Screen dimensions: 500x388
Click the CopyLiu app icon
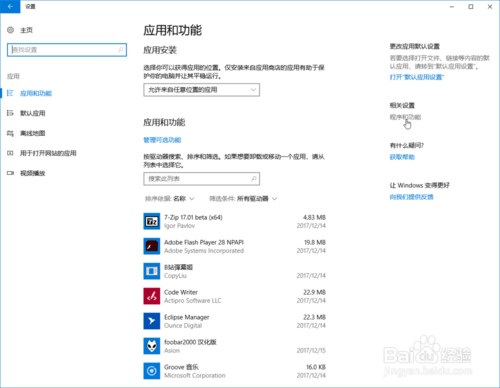click(x=152, y=271)
